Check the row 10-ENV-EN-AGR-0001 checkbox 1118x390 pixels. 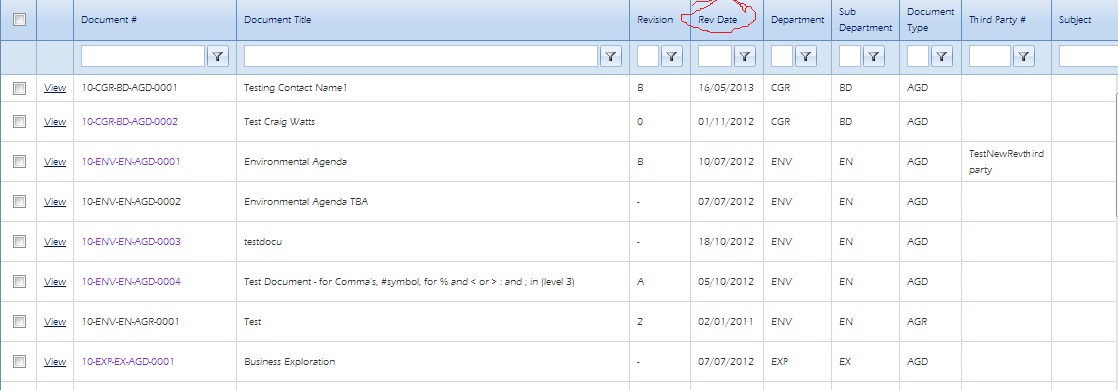pyautogui.click(x=20, y=322)
